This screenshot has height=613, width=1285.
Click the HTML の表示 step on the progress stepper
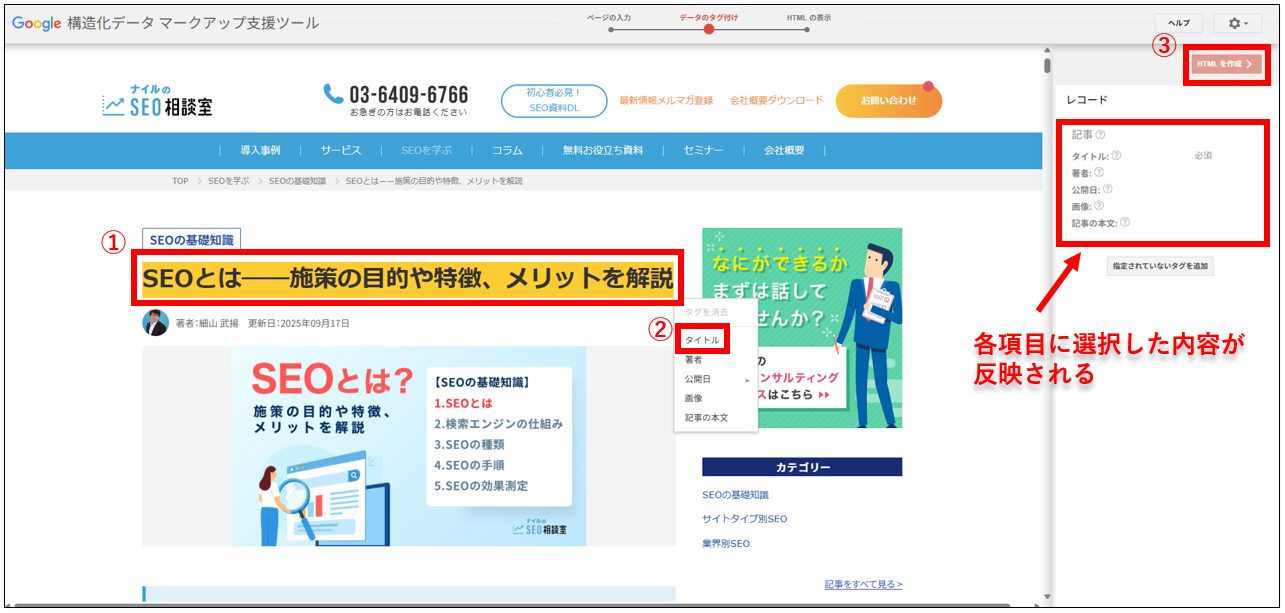point(806,18)
